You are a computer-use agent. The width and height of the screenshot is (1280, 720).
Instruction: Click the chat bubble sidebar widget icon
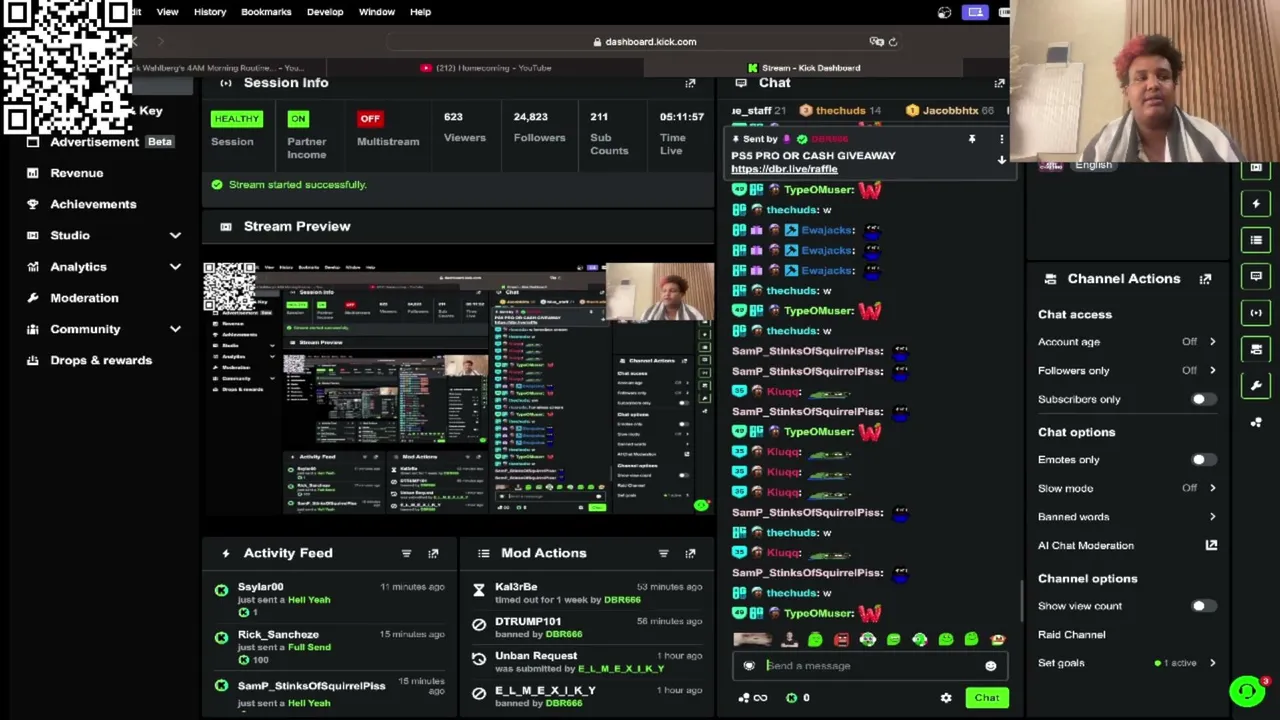coord(1256,276)
